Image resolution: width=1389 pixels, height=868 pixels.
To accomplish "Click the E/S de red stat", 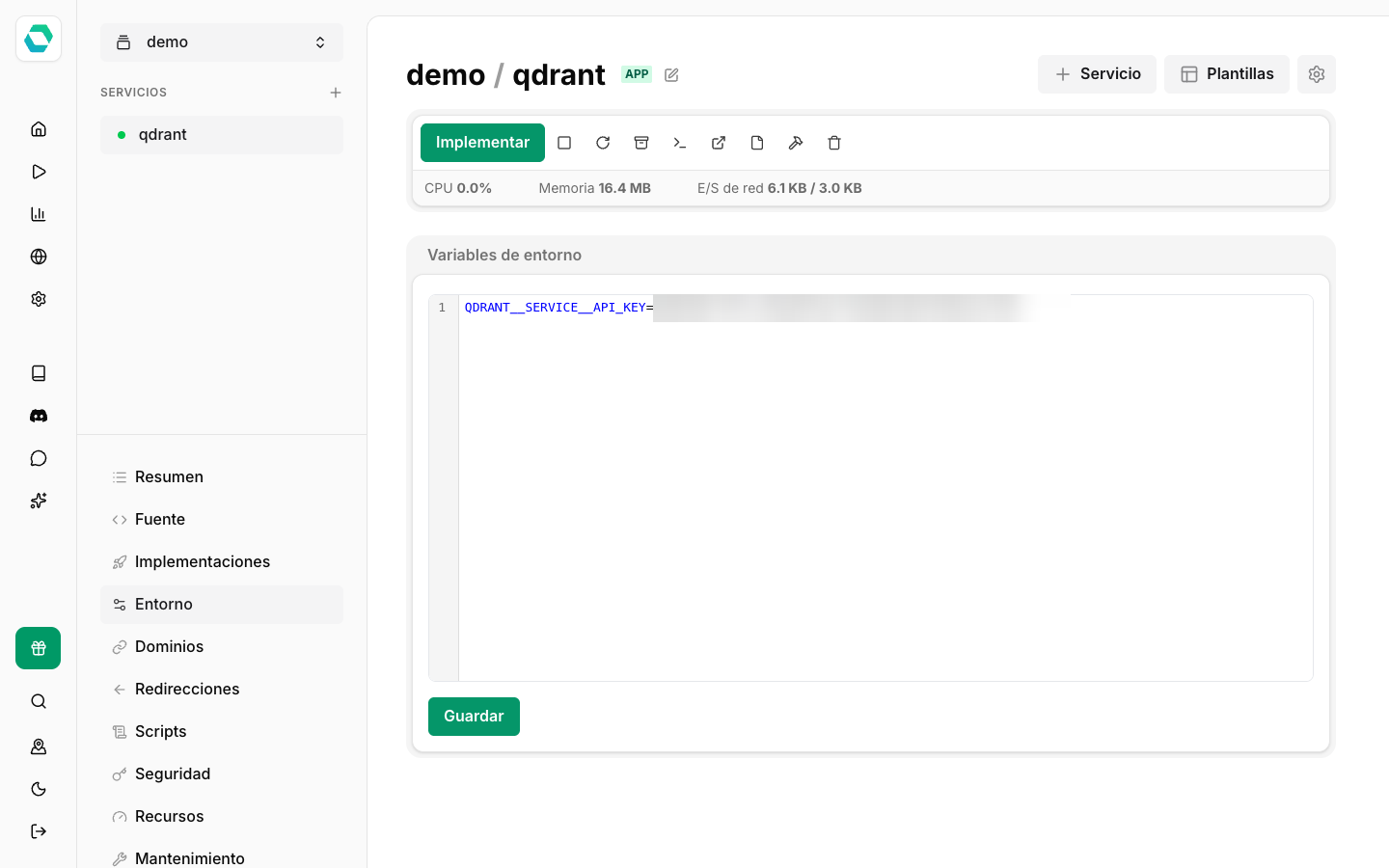I will tap(779, 188).
